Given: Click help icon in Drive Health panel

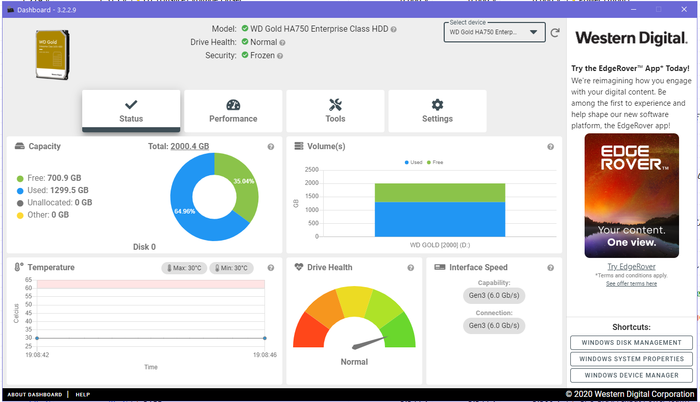Looking at the screenshot, I should (x=409, y=268).
